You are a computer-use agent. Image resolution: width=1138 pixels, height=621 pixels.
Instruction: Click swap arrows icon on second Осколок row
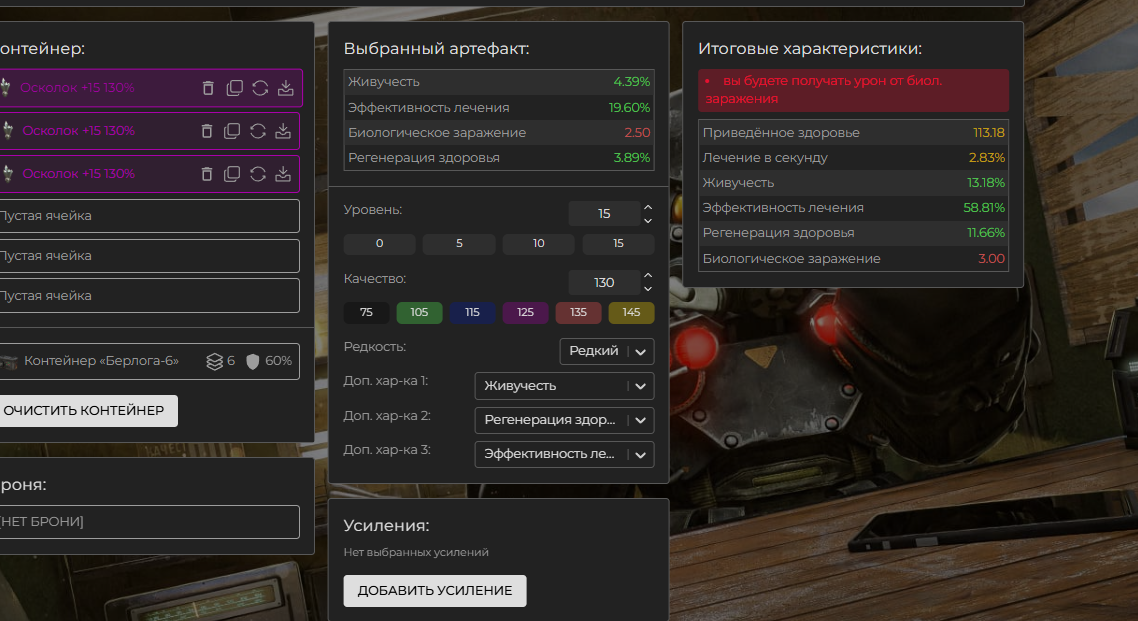pyautogui.click(x=258, y=131)
